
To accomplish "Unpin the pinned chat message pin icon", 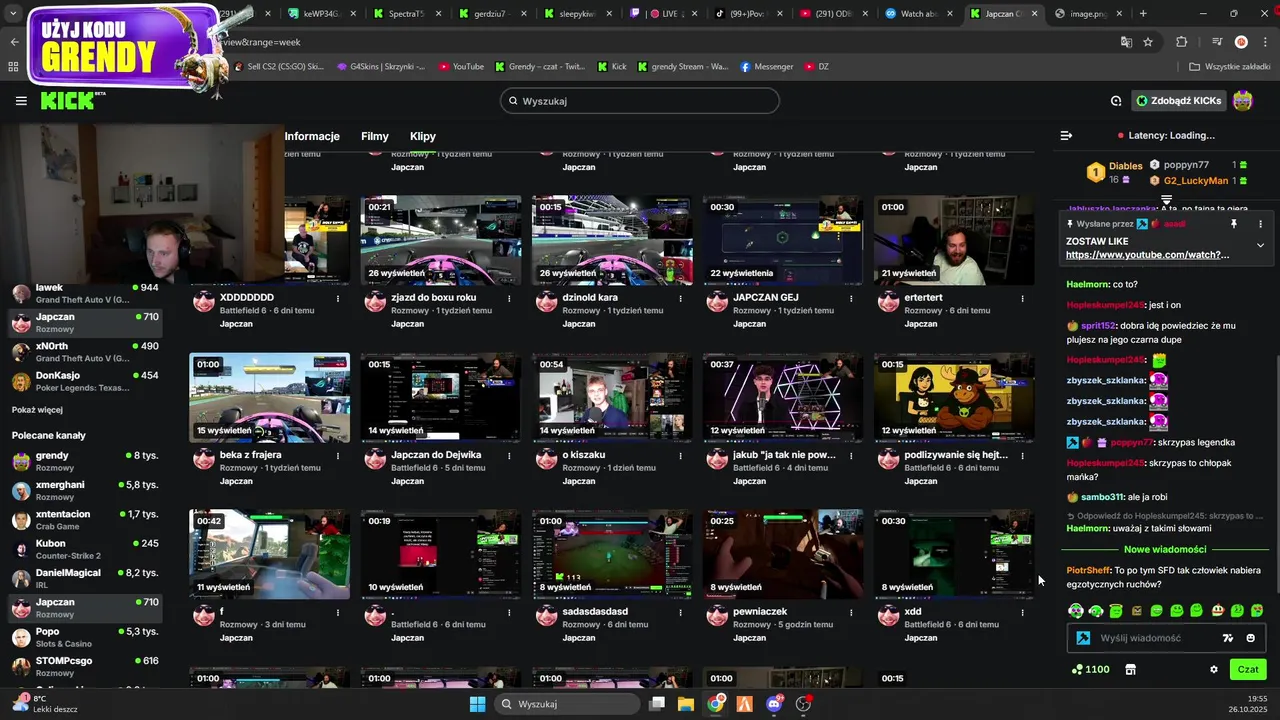I will (1234, 224).
